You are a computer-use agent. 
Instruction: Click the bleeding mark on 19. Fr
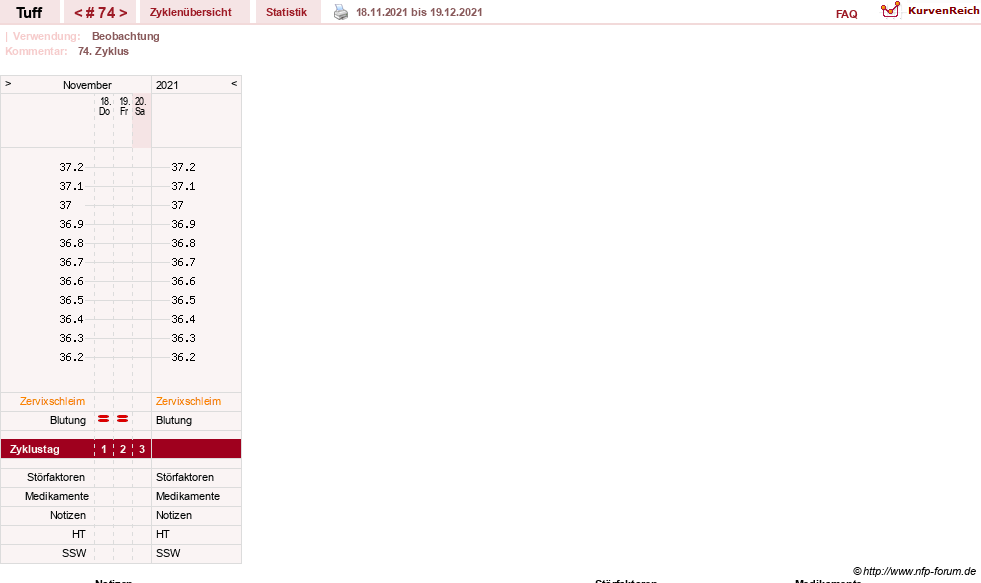[123, 419]
